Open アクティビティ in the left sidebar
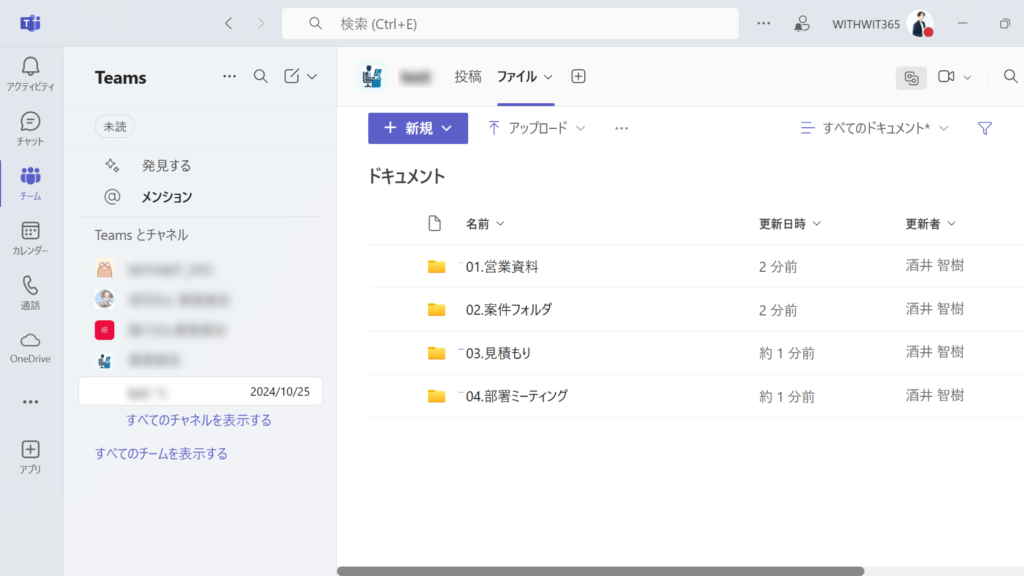This screenshot has height=576, width=1024. [x=29, y=70]
